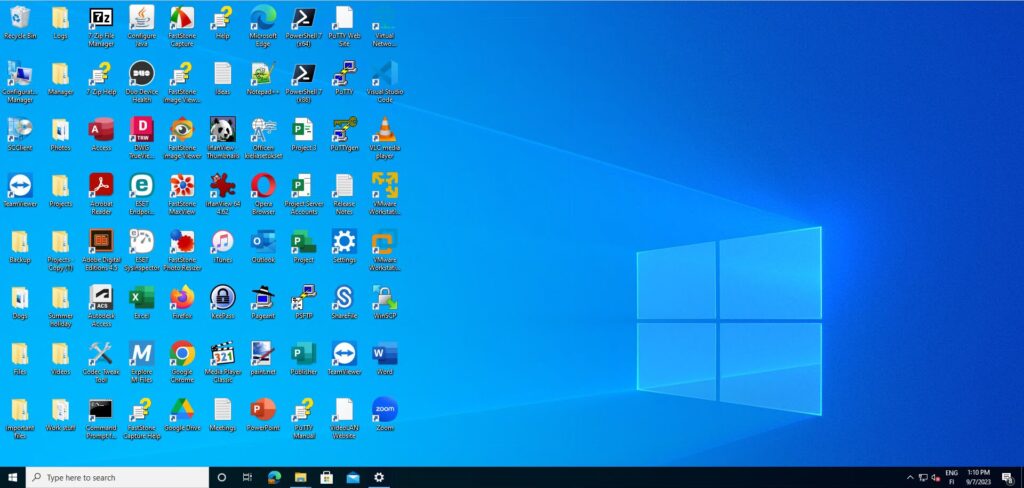Click the taskbar search box

click(x=117, y=477)
